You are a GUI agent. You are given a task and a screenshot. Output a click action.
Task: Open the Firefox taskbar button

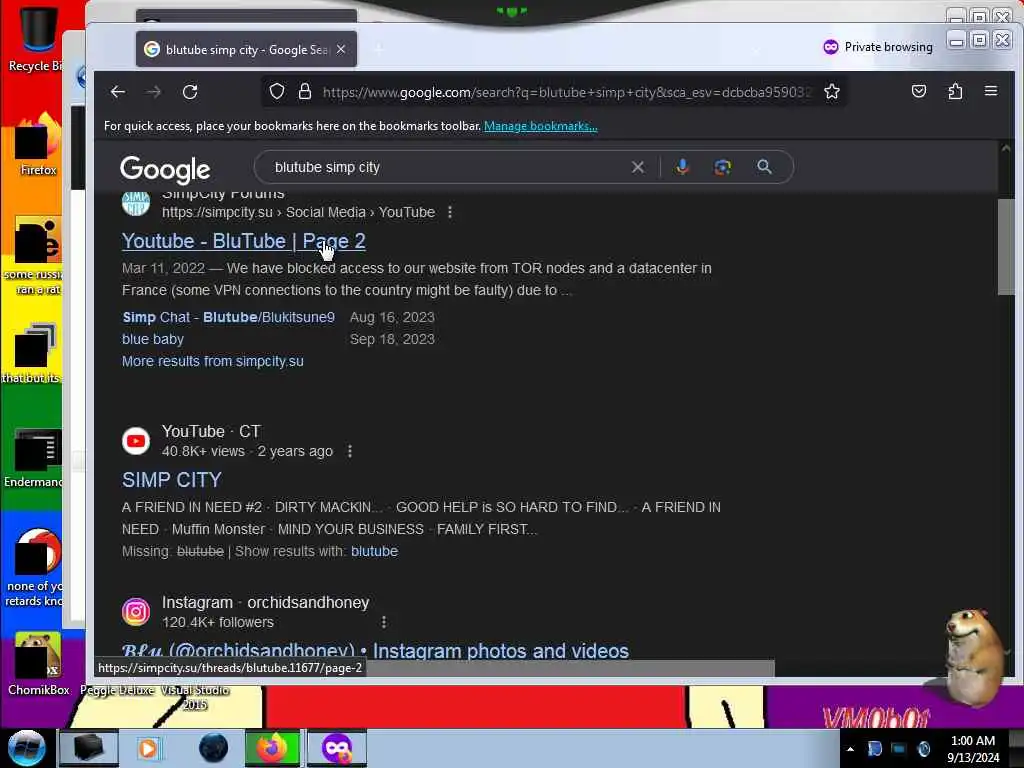273,748
